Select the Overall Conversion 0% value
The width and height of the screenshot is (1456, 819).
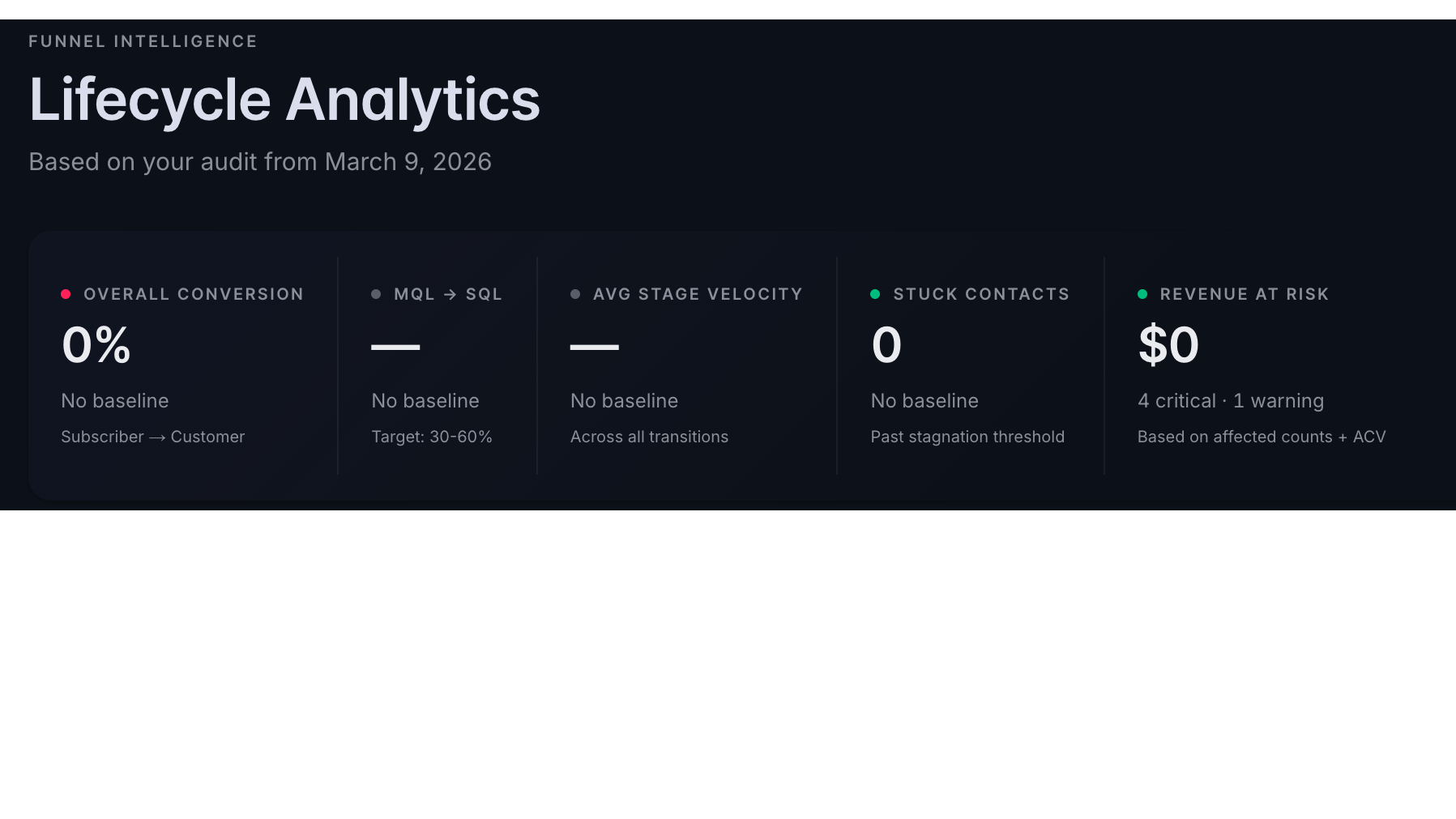pyautogui.click(x=96, y=345)
